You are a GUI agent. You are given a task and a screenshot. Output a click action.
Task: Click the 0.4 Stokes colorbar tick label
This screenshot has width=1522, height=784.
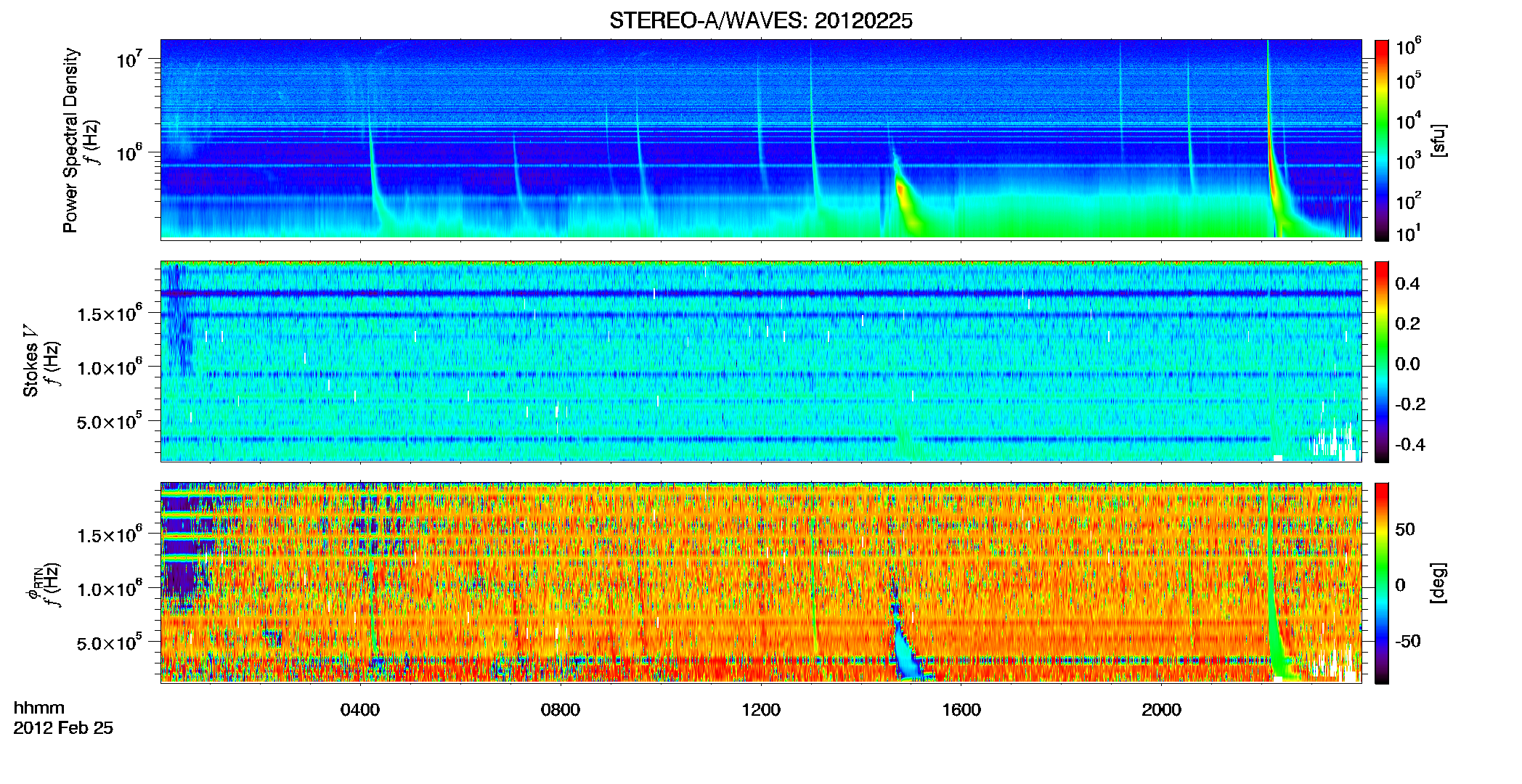(x=1407, y=283)
